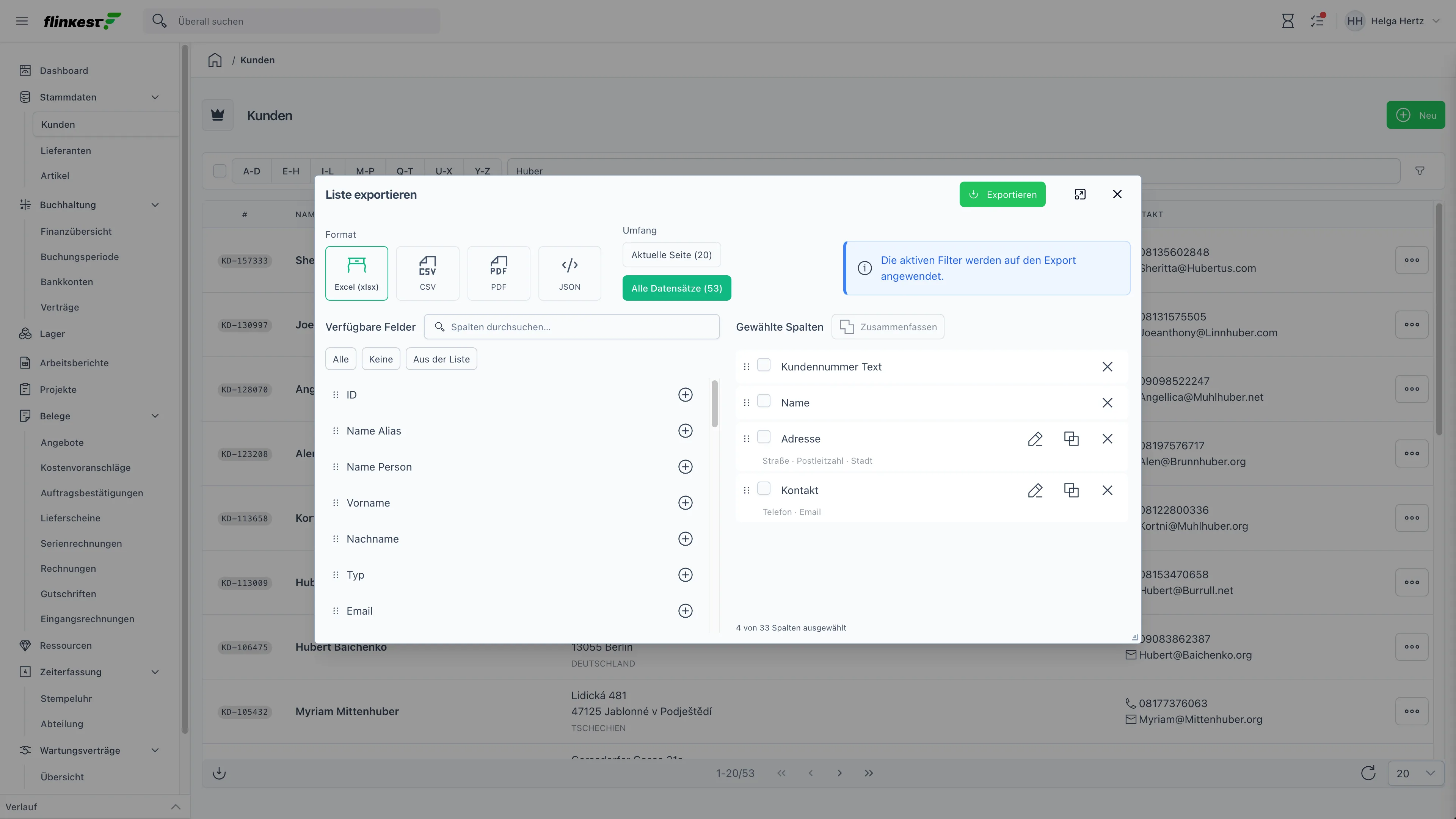Check the Adresse column checkbox
Image resolution: width=1456 pixels, height=819 pixels.
tap(764, 437)
